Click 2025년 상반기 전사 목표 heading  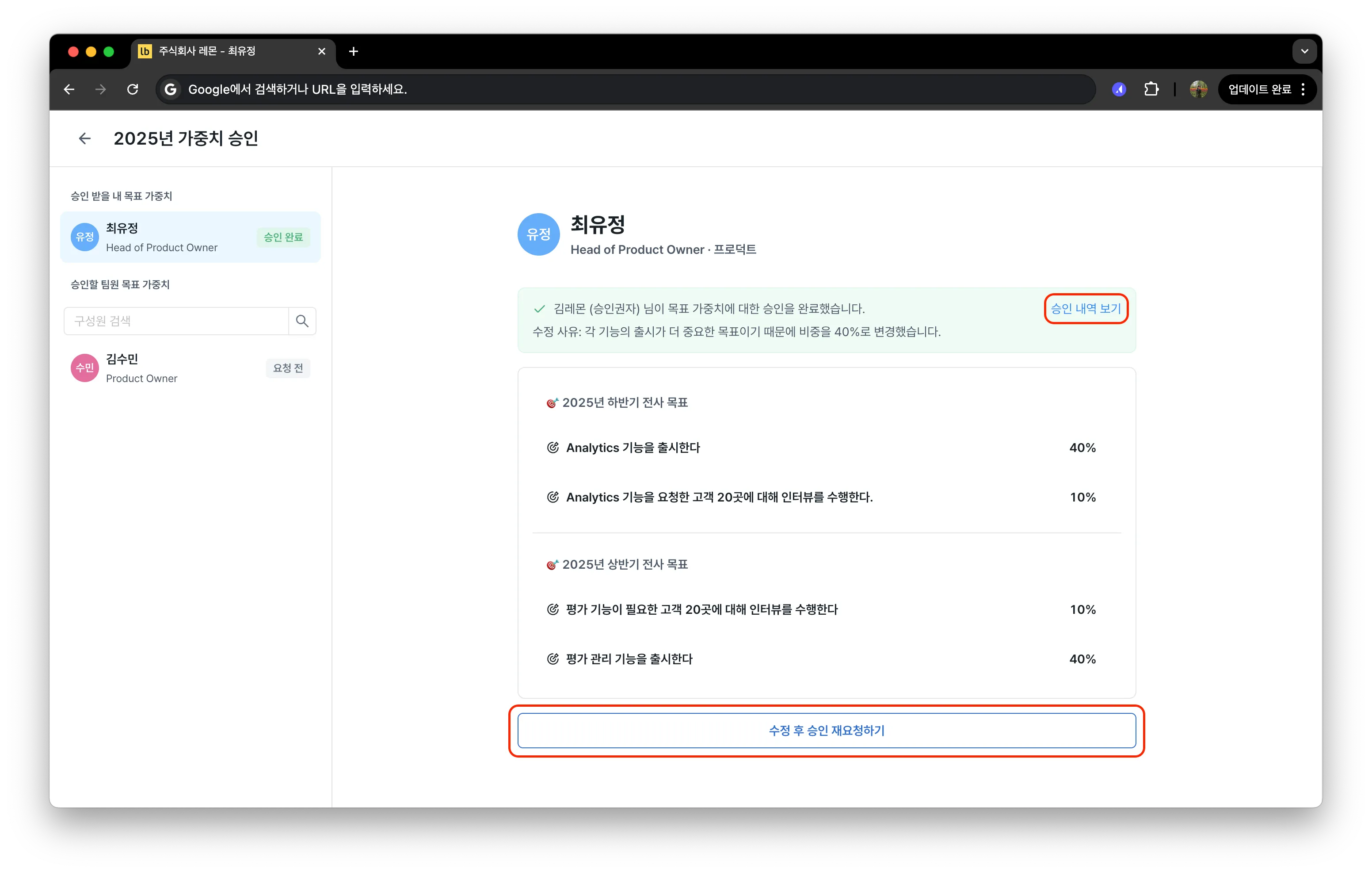(x=625, y=565)
